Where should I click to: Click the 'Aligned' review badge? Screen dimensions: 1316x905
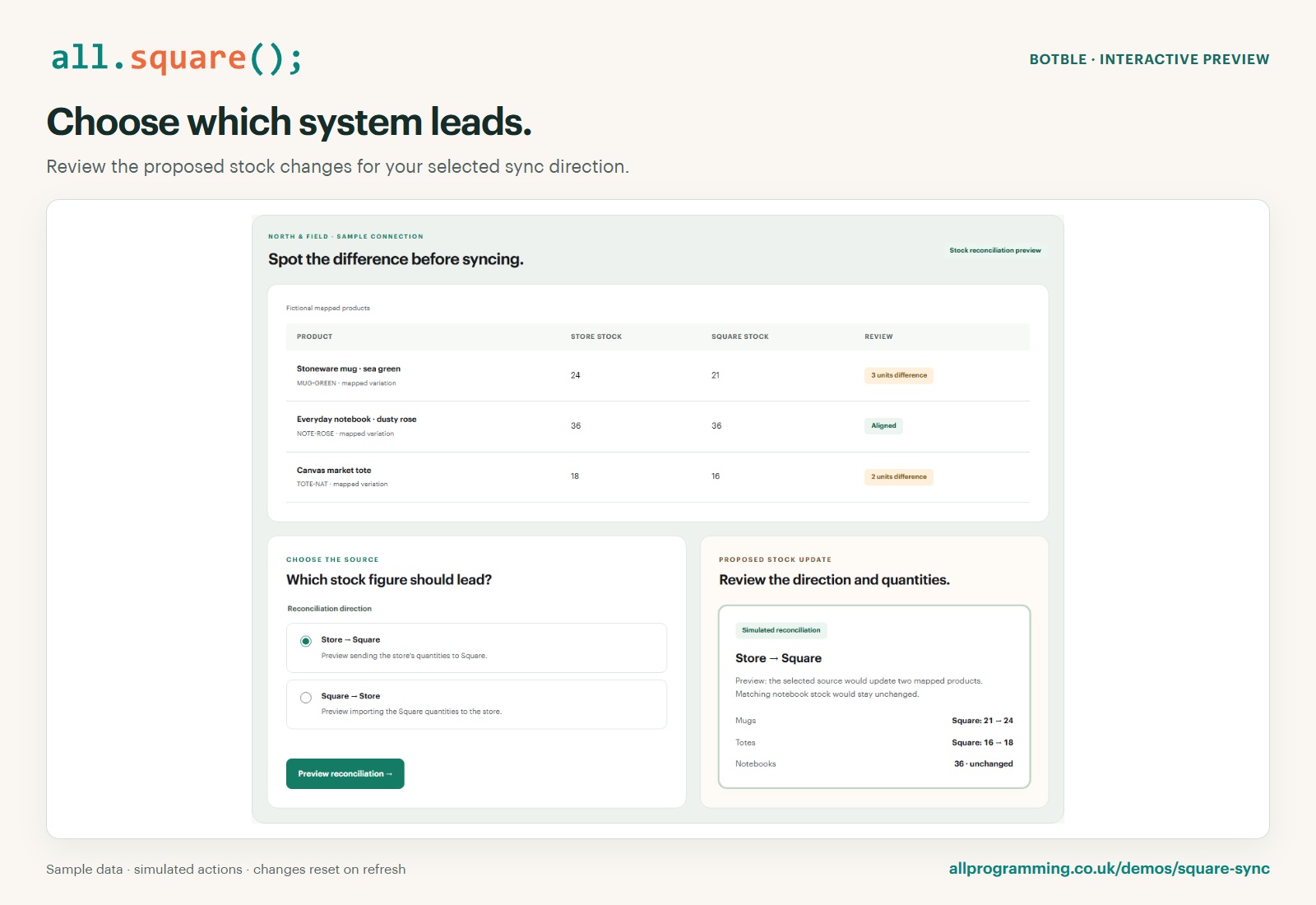[x=883, y=426]
